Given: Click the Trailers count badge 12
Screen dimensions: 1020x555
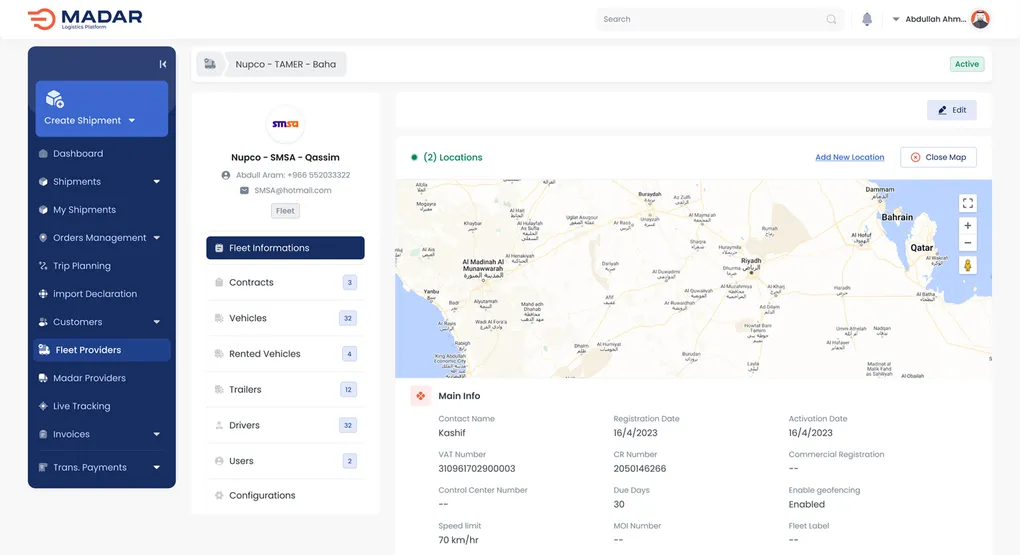Looking at the screenshot, I should pyautogui.click(x=348, y=390).
